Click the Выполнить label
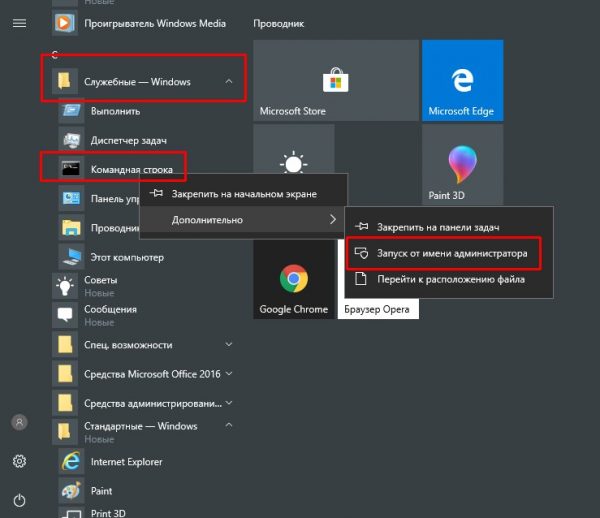Viewport: 600px width, 518px height. coord(116,111)
